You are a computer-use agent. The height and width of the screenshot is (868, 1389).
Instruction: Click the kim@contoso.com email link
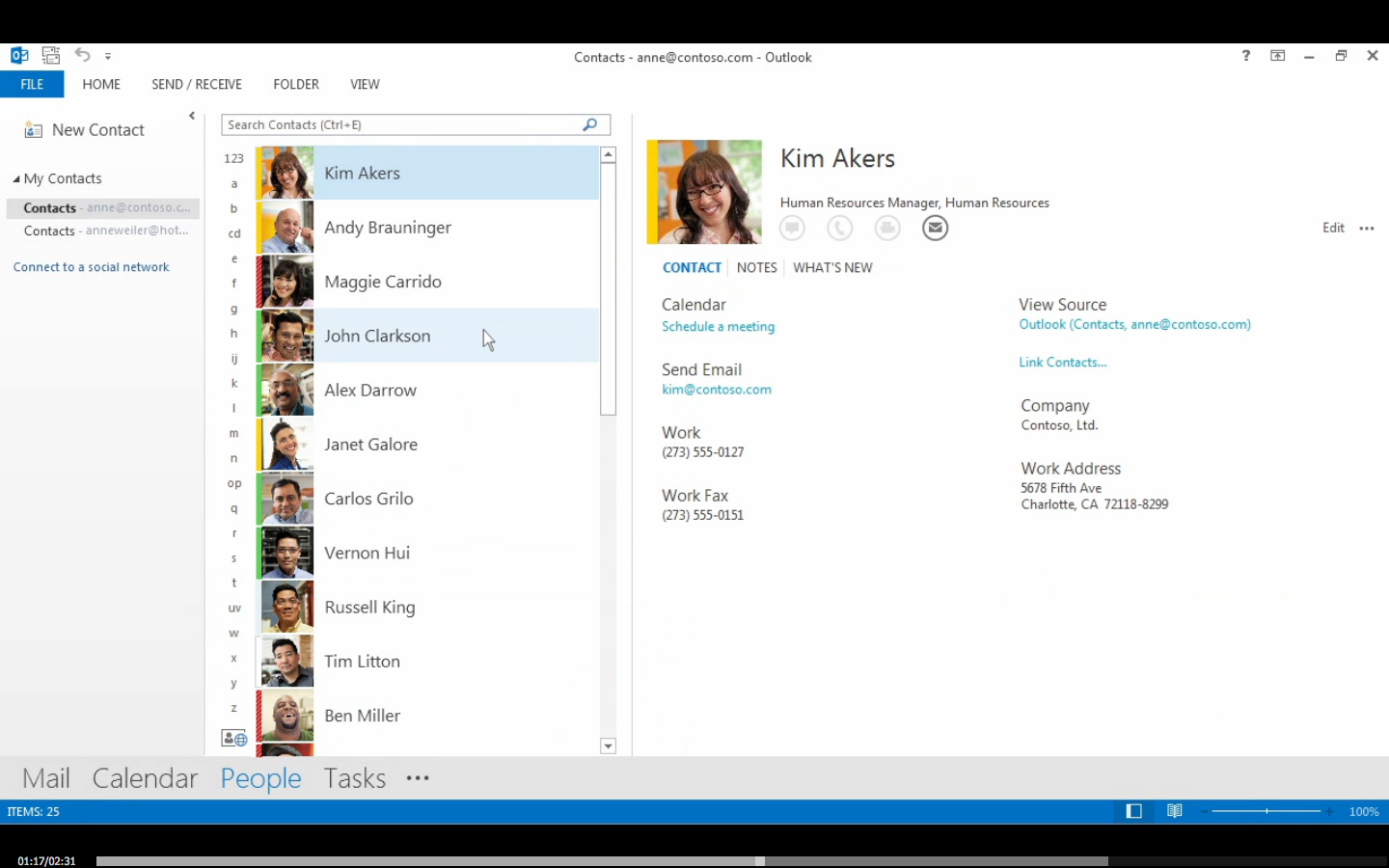click(717, 390)
